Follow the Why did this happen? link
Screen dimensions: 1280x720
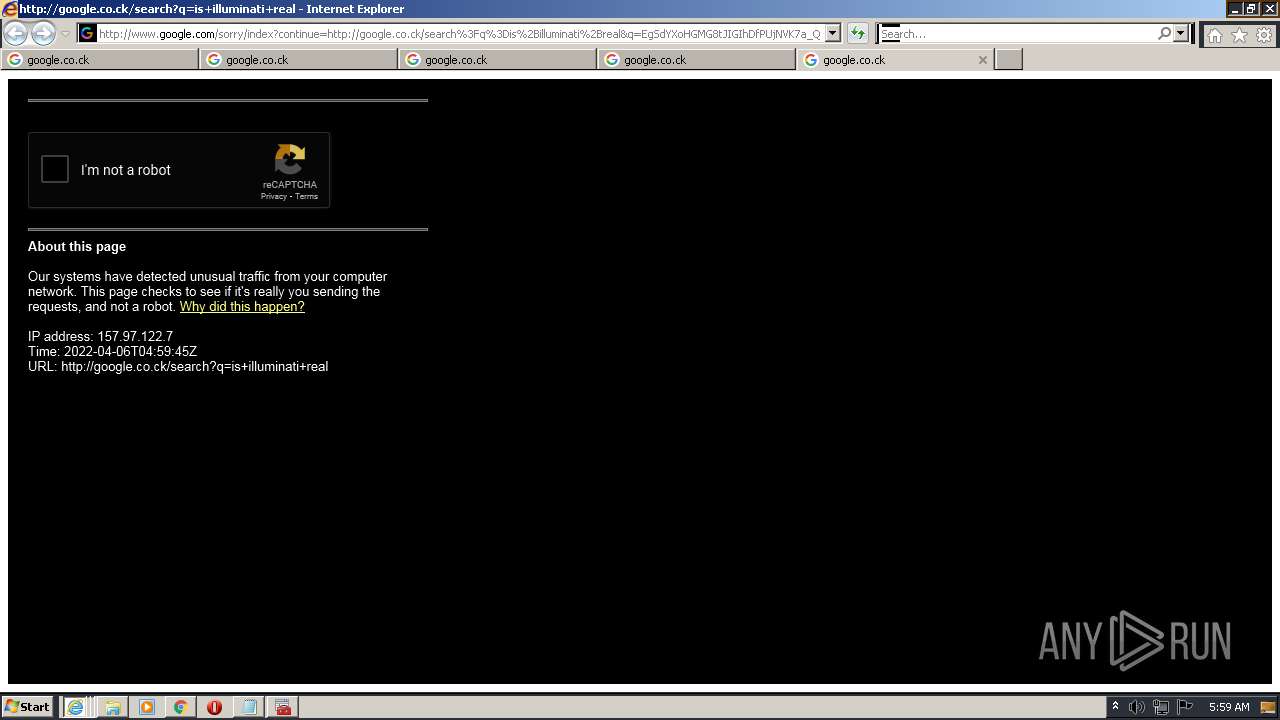pyautogui.click(x=242, y=307)
